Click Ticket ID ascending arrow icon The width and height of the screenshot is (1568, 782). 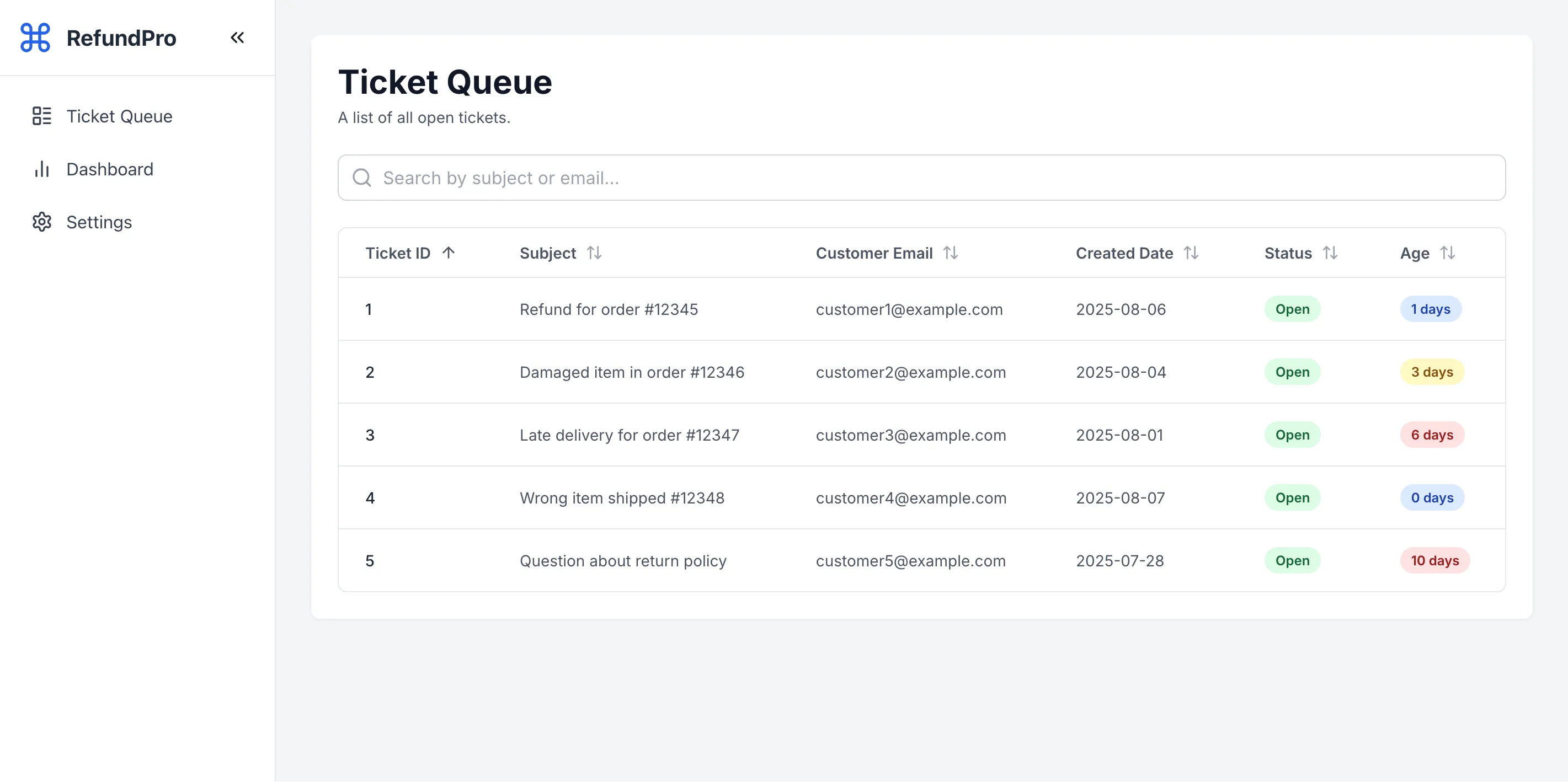point(449,253)
